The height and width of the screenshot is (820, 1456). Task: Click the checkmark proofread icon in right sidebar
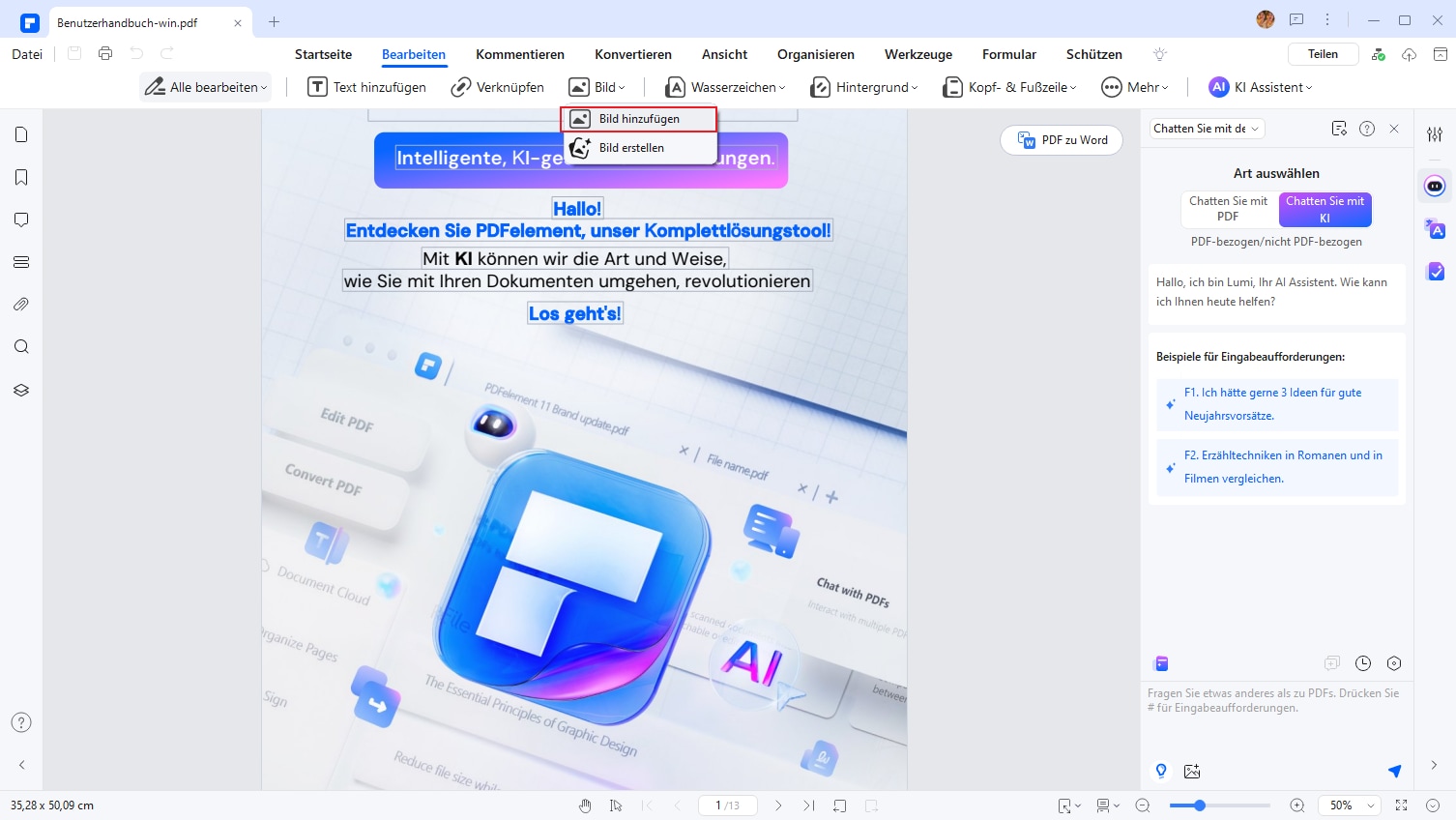click(x=1435, y=272)
